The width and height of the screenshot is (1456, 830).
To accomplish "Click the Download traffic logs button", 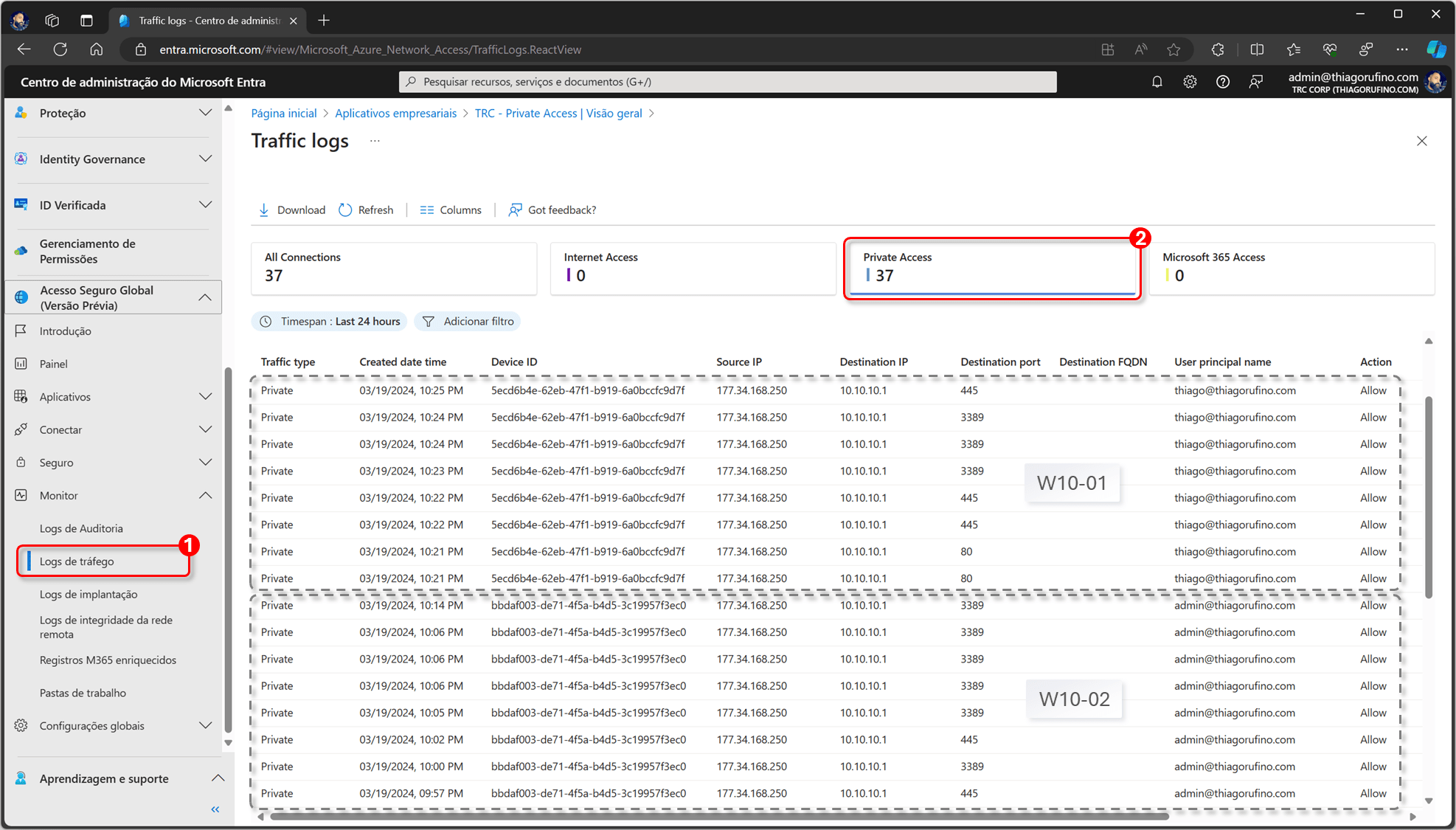I will click(292, 210).
